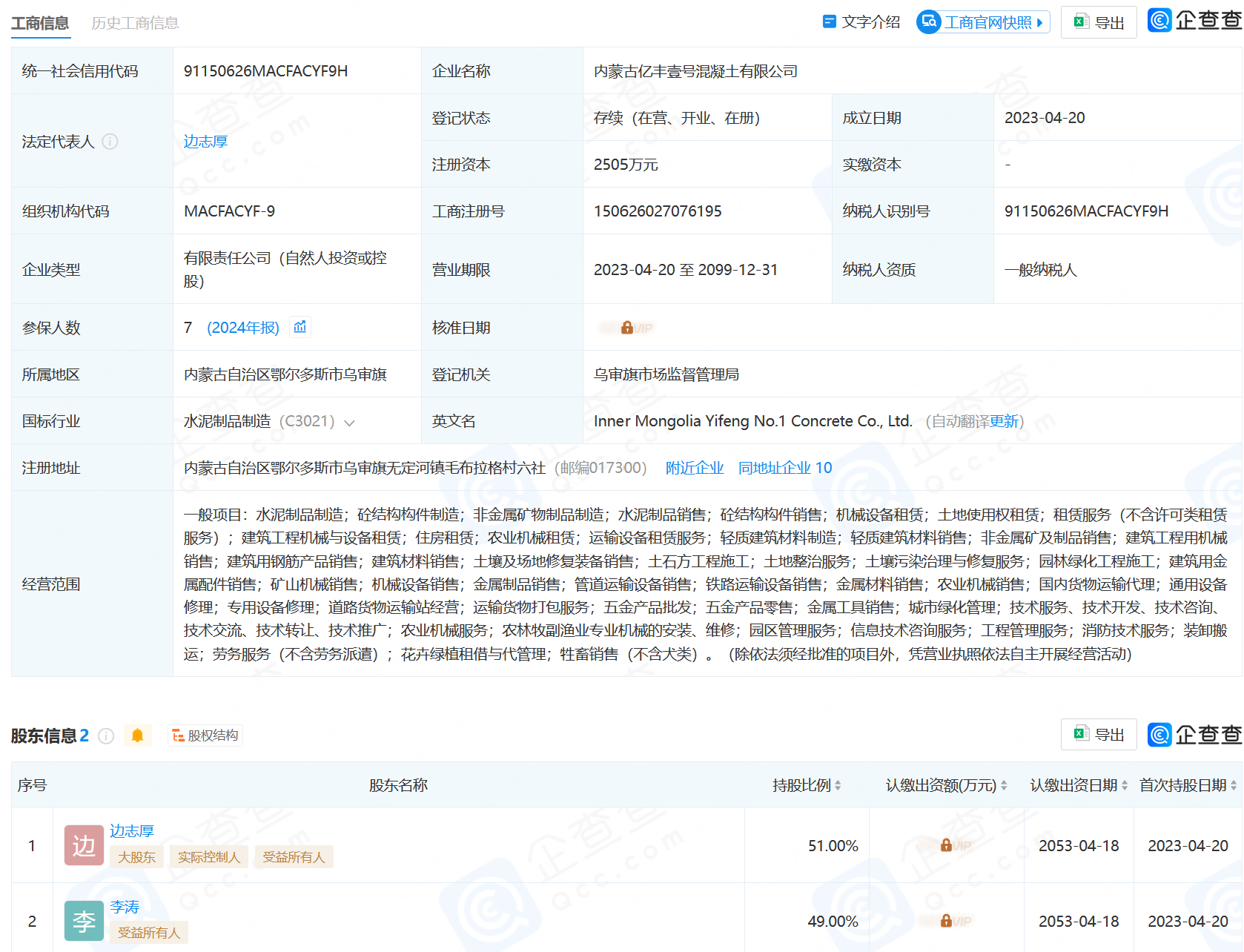Open the chart icon next to 2024年报
Image resolution: width=1244 pixels, height=952 pixels.
coord(300,327)
